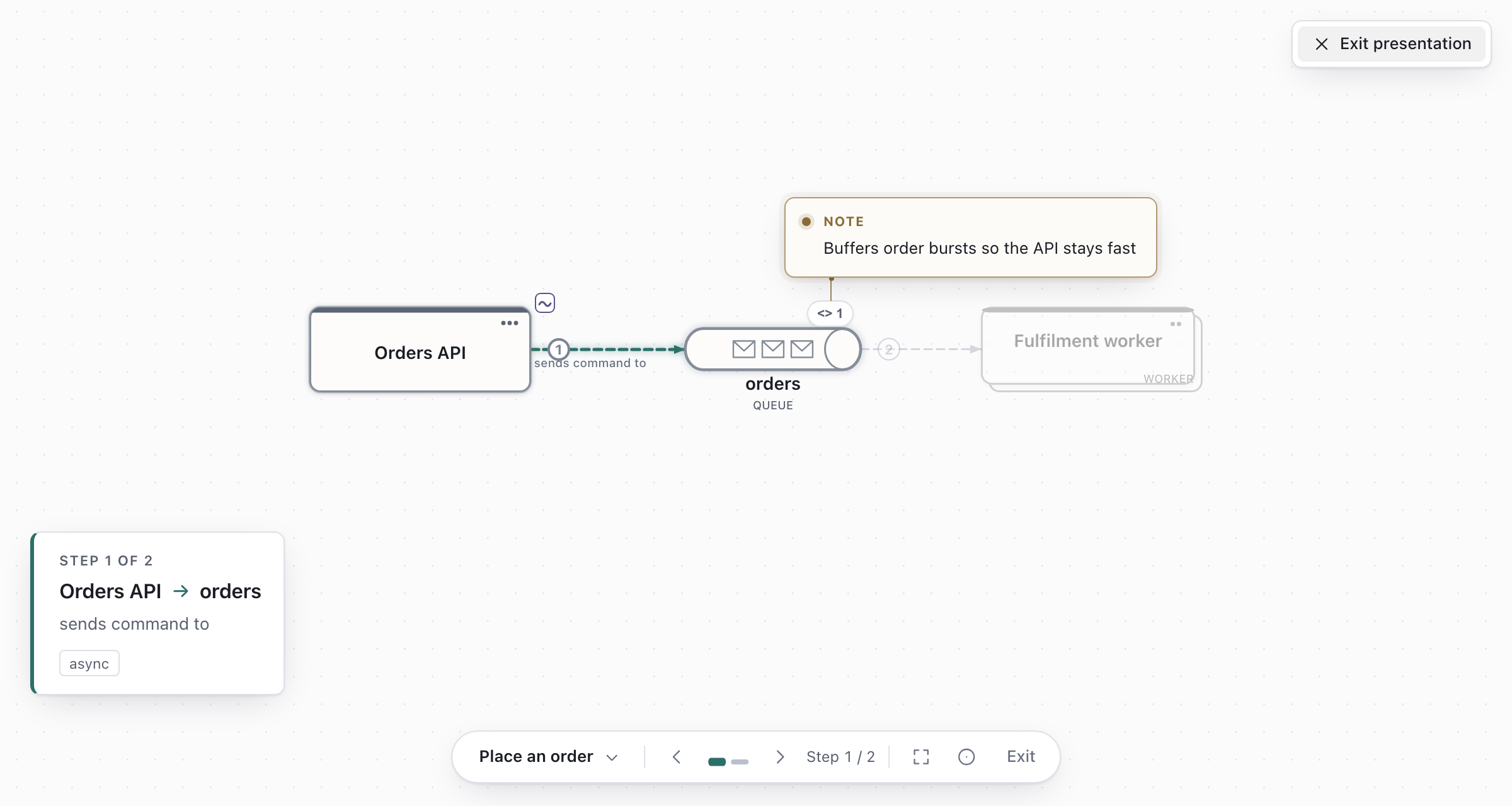The width and height of the screenshot is (1512, 806).
Task: Click the 'STEP 1 OF 2' heading
Action: click(x=106, y=560)
